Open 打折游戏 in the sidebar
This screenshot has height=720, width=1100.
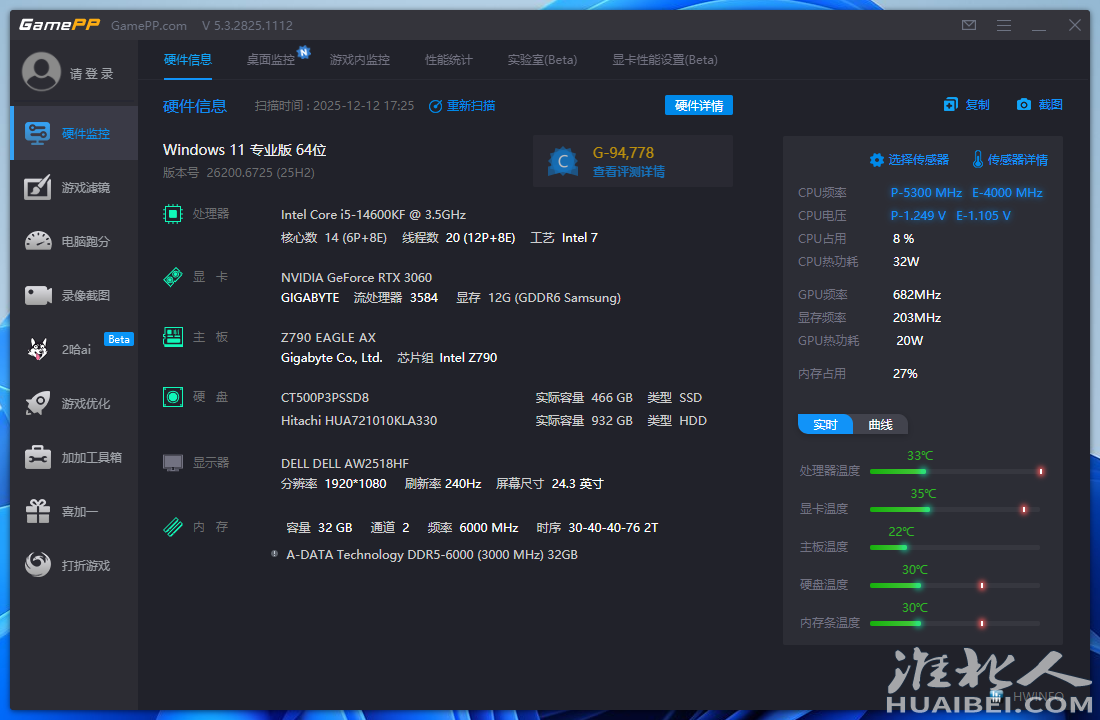pos(74,565)
